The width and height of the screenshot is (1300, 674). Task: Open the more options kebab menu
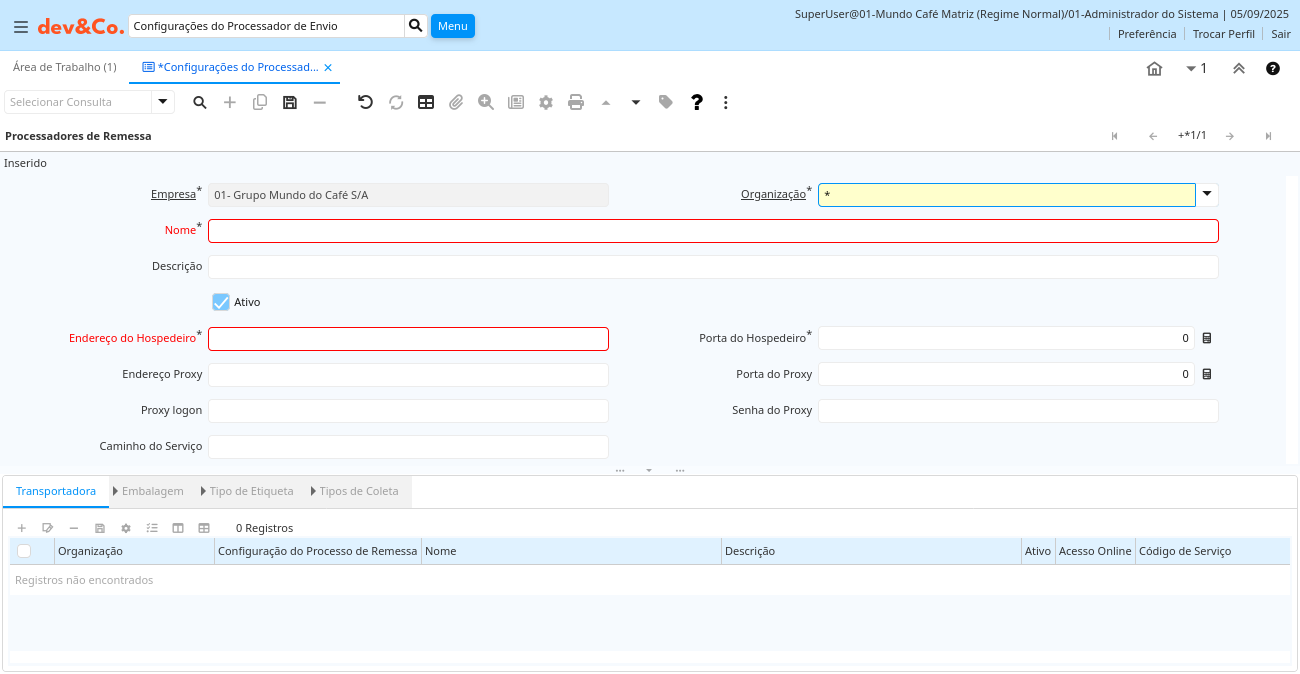[726, 102]
